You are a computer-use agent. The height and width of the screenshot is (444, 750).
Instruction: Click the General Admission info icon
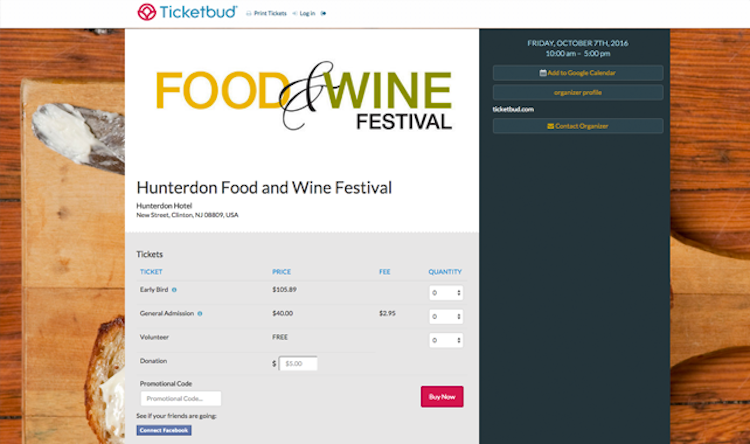(200, 314)
